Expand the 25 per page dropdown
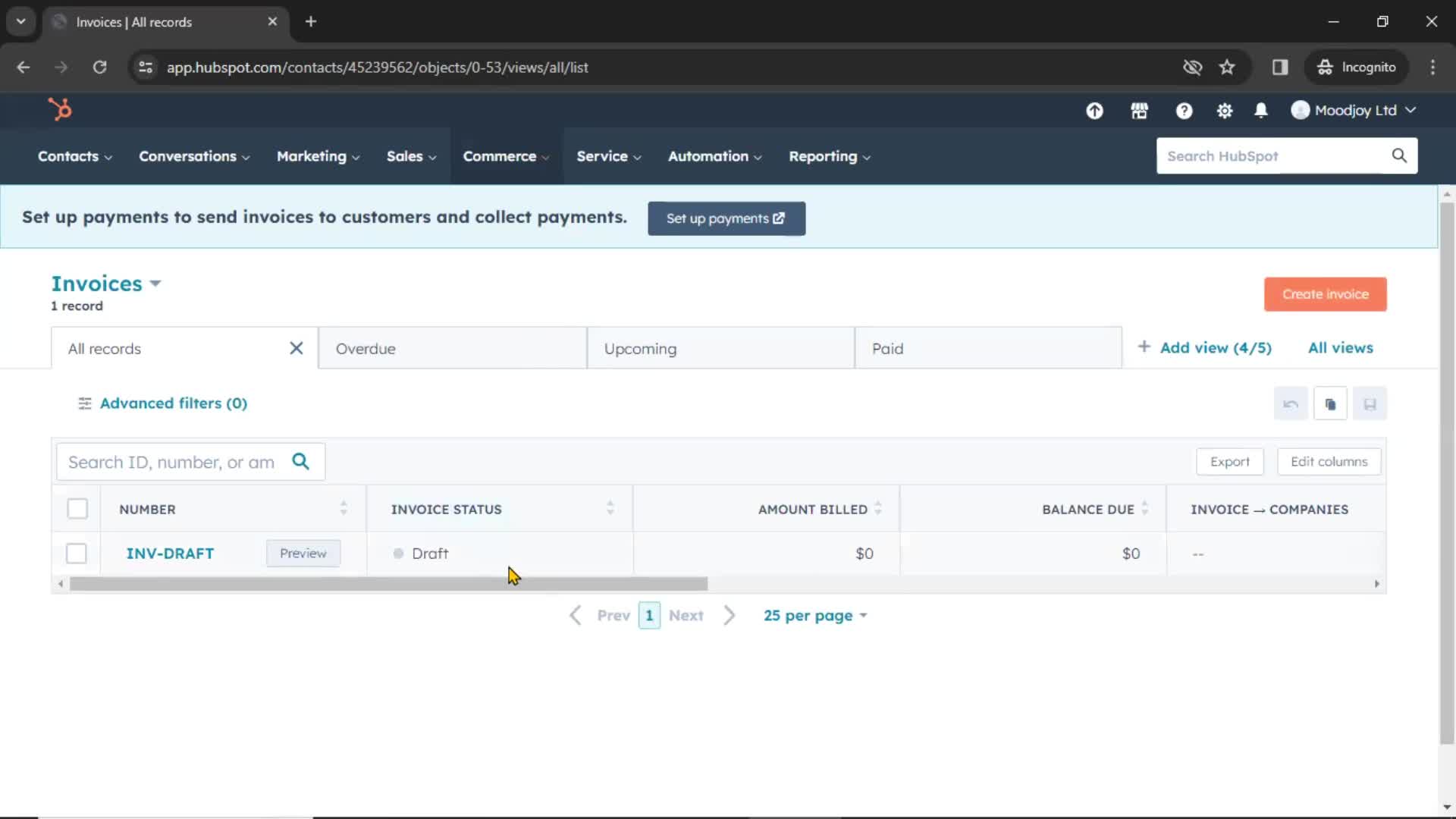The height and width of the screenshot is (819, 1456). pos(815,615)
